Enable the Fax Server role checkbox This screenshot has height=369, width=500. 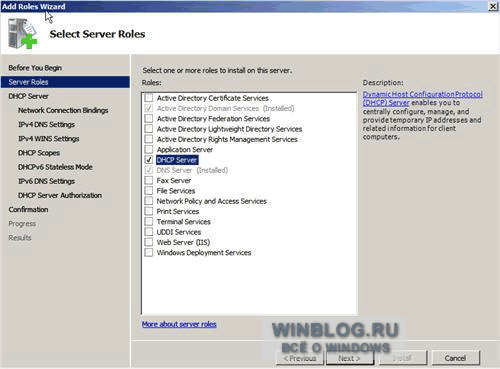149,180
